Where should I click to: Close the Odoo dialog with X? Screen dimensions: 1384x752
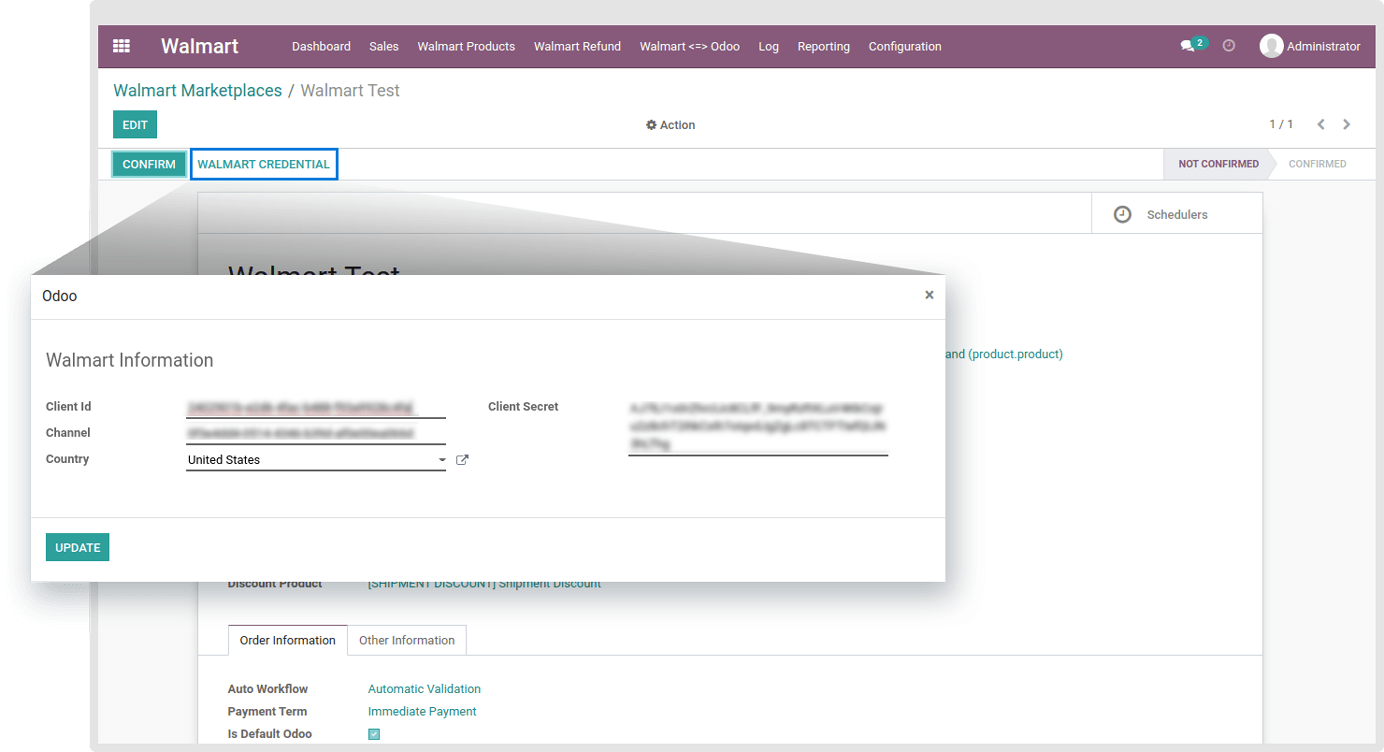click(929, 295)
